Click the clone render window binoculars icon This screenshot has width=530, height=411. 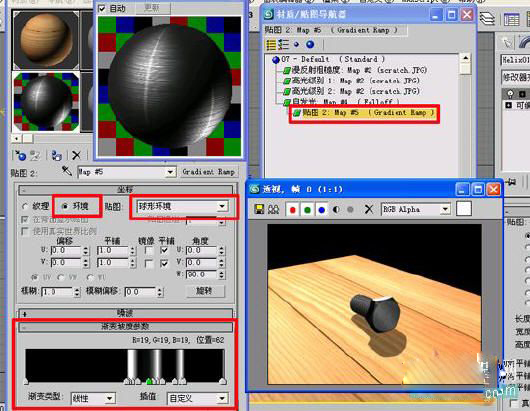pyautogui.click(x=273, y=209)
